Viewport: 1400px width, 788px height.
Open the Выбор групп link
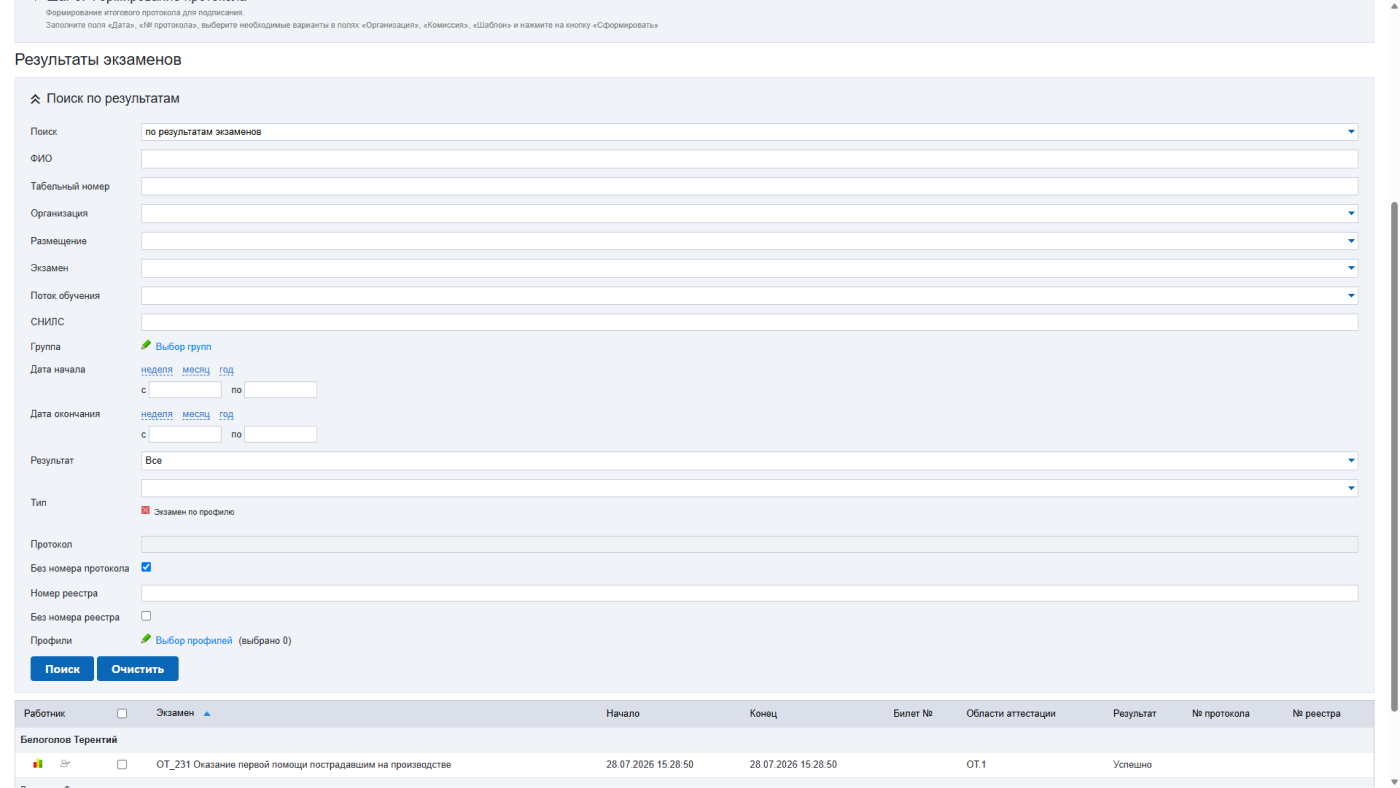(x=183, y=347)
